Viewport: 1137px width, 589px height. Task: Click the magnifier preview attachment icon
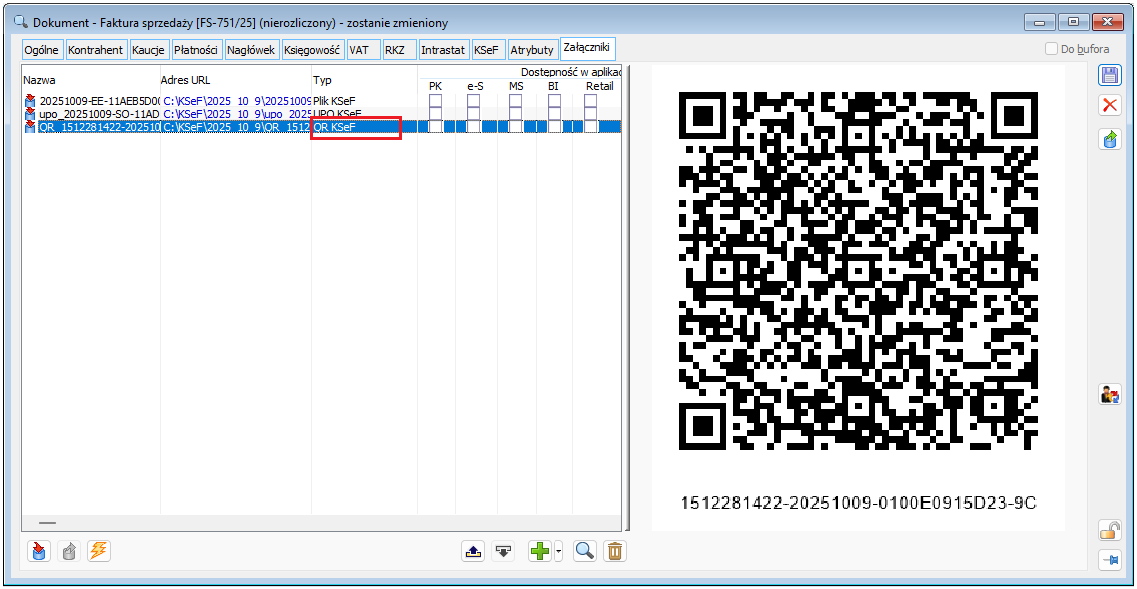584,551
